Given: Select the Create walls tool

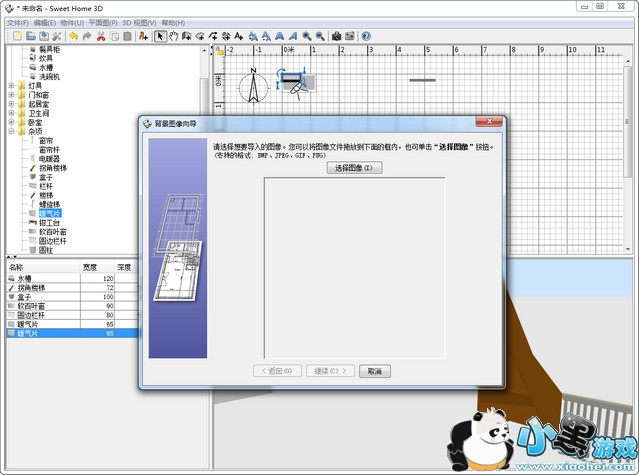Looking at the screenshot, I should 186,37.
